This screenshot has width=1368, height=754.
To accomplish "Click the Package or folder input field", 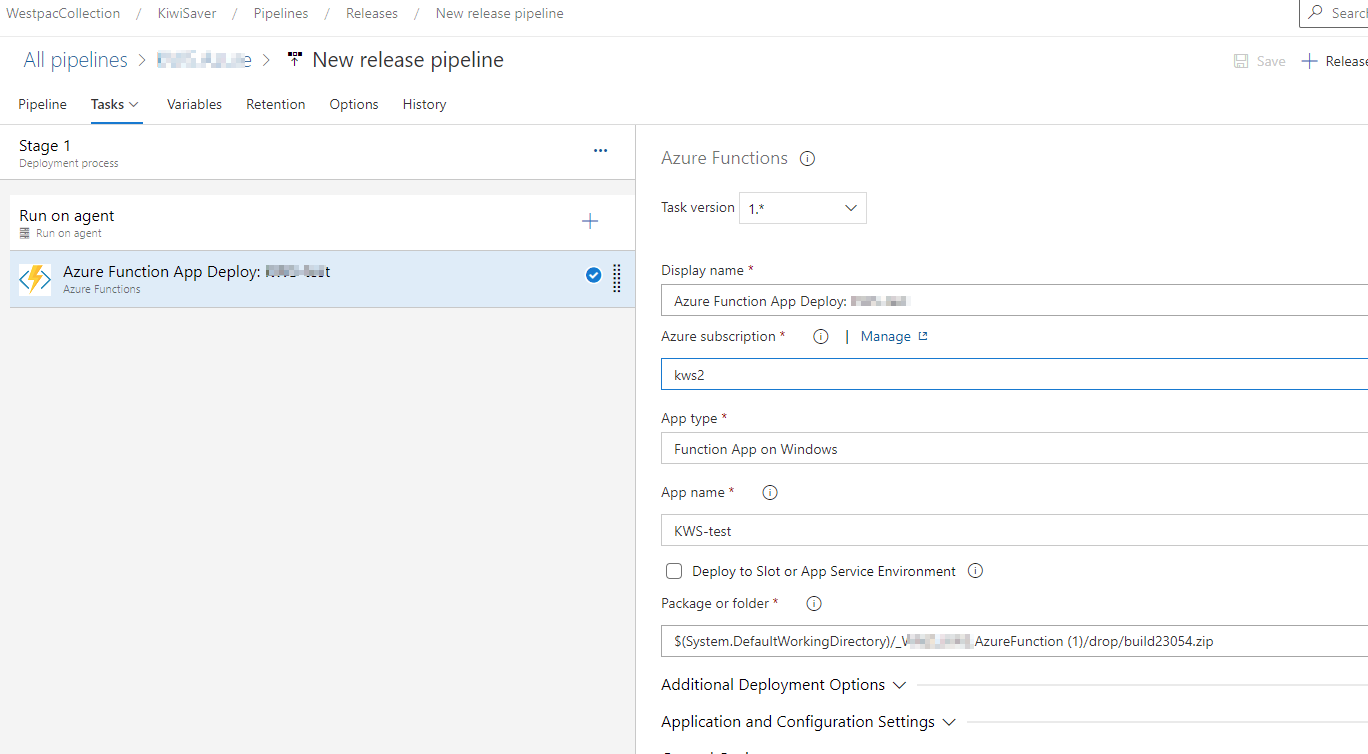I will (1014, 641).
